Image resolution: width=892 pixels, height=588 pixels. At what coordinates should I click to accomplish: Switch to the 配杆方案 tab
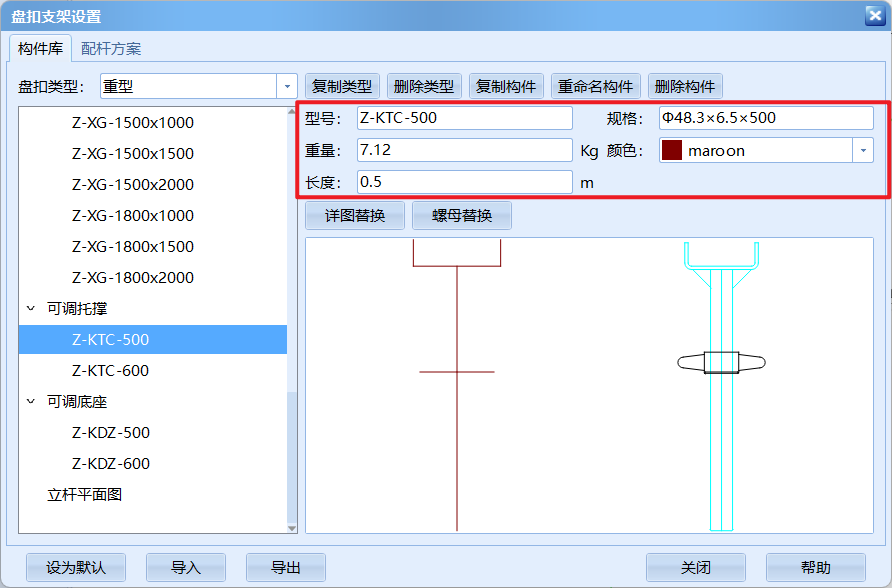pyautogui.click(x=111, y=48)
